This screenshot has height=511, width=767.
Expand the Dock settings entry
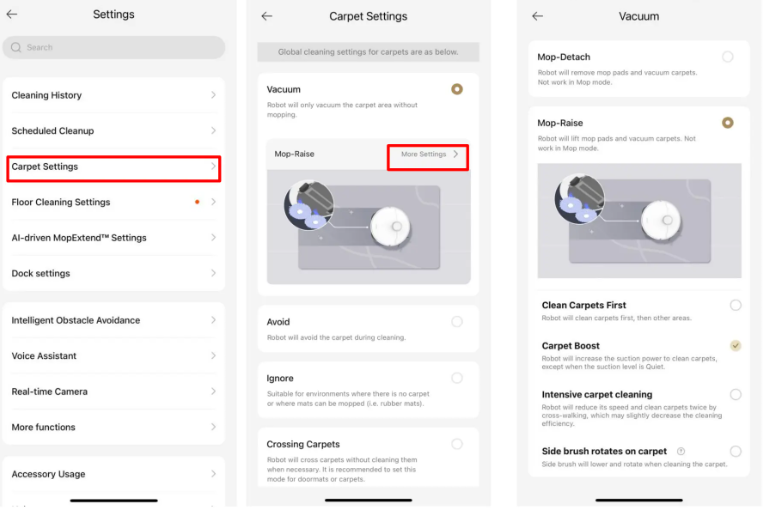pos(113,273)
